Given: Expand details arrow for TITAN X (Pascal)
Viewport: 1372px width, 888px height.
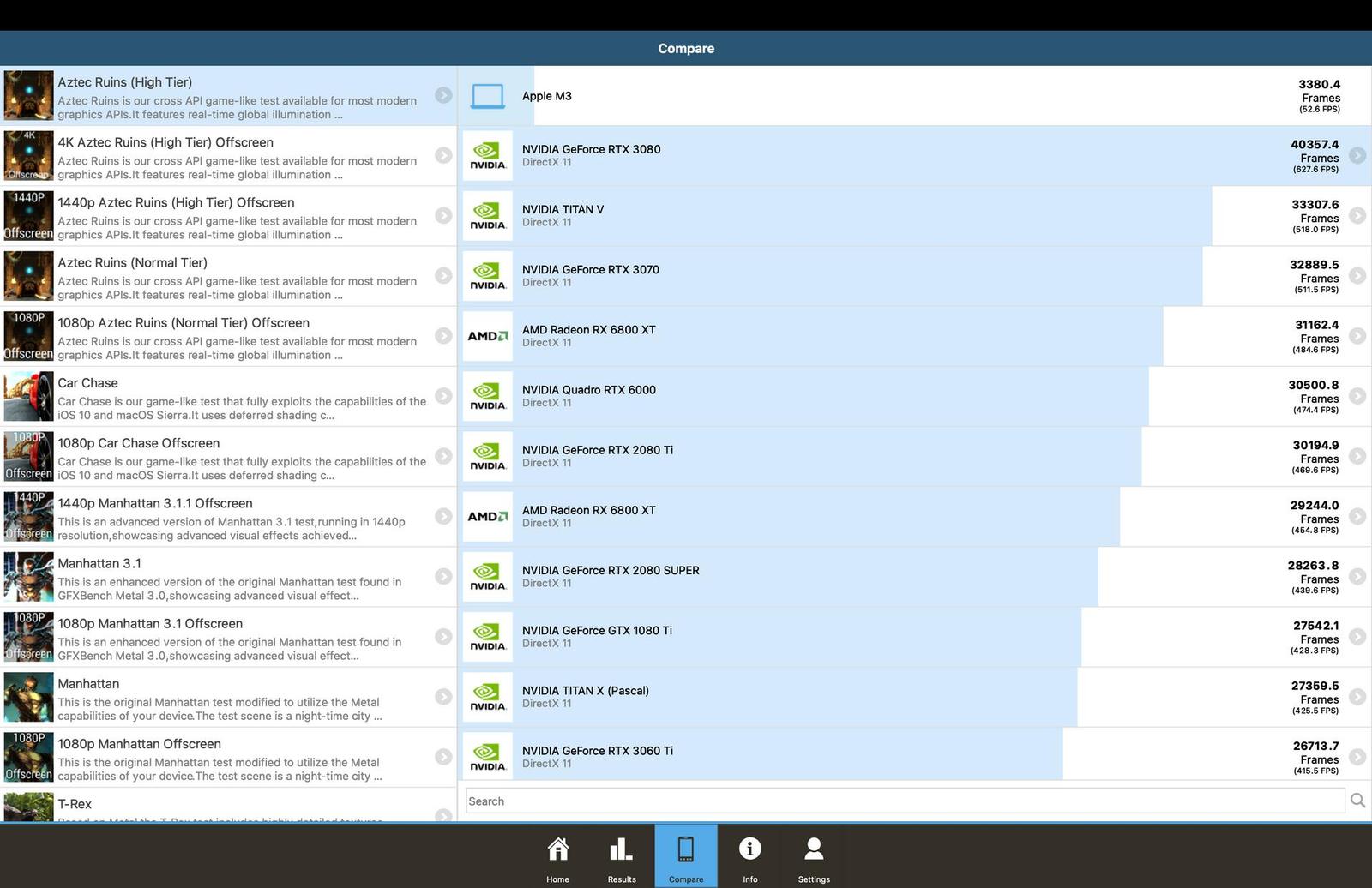Looking at the screenshot, I should pyautogui.click(x=1357, y=697).
